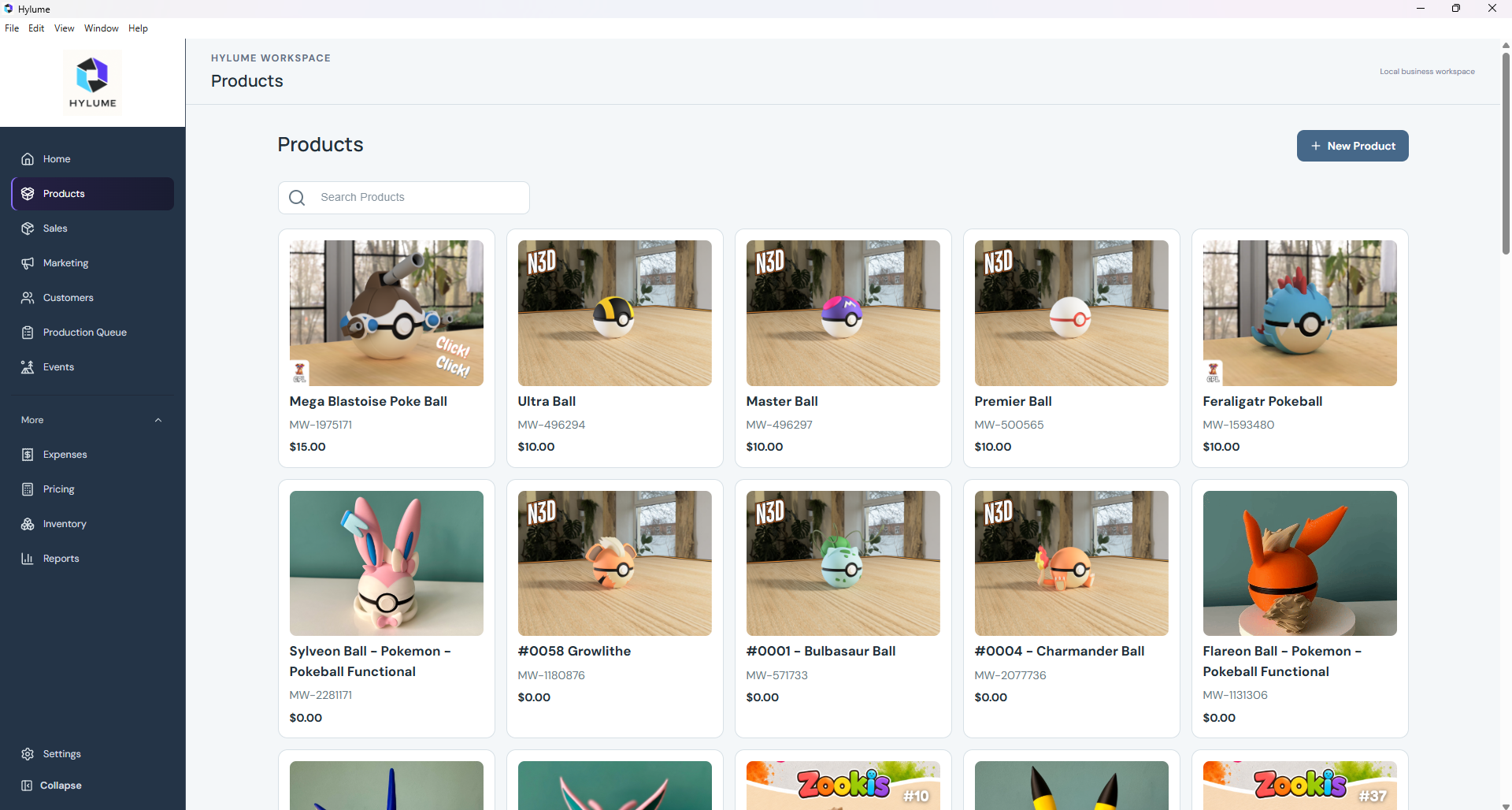Click the Products box icon in sidebar
The width and height of the screenshot is (1512, 810).
pos(28,194)
